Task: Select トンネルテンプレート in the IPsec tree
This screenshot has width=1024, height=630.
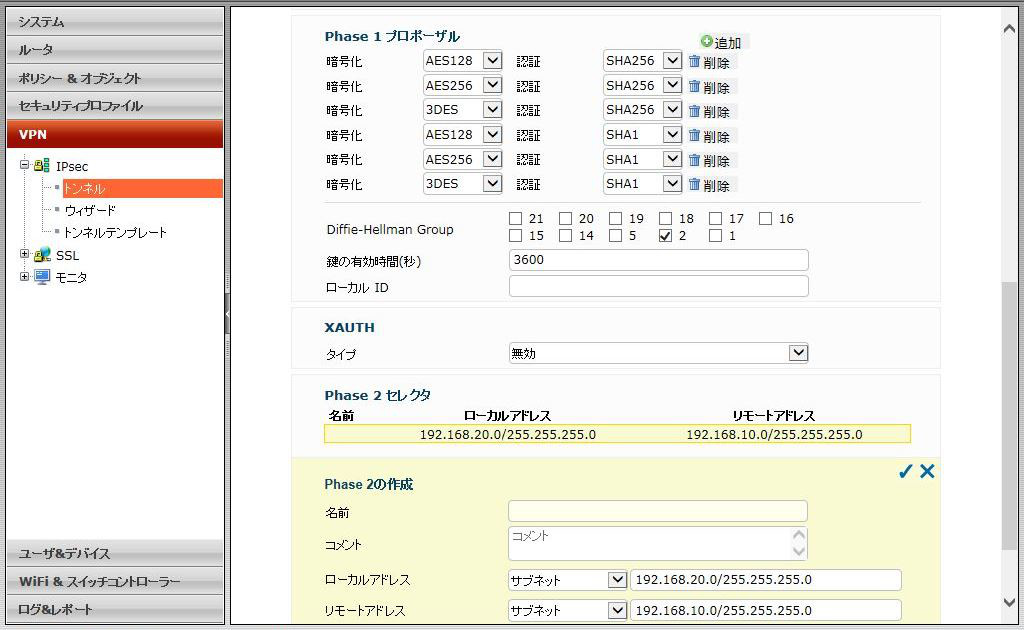Action: [x=115, y=232]
